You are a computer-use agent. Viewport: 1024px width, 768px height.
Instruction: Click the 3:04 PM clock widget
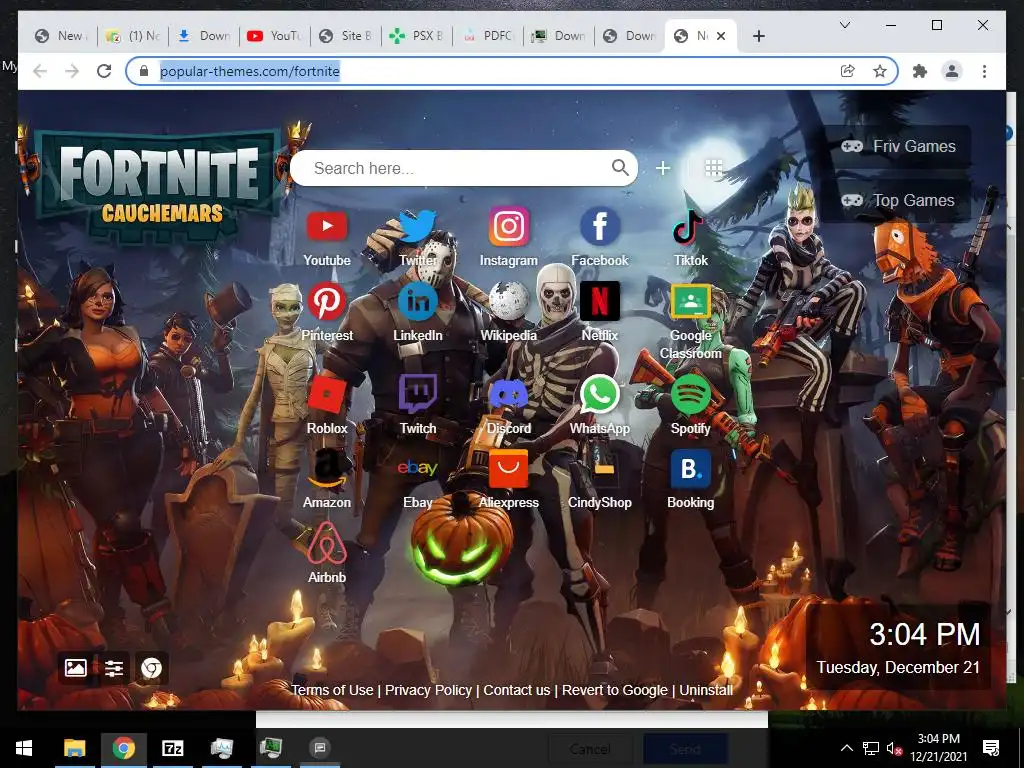[899, 647]
